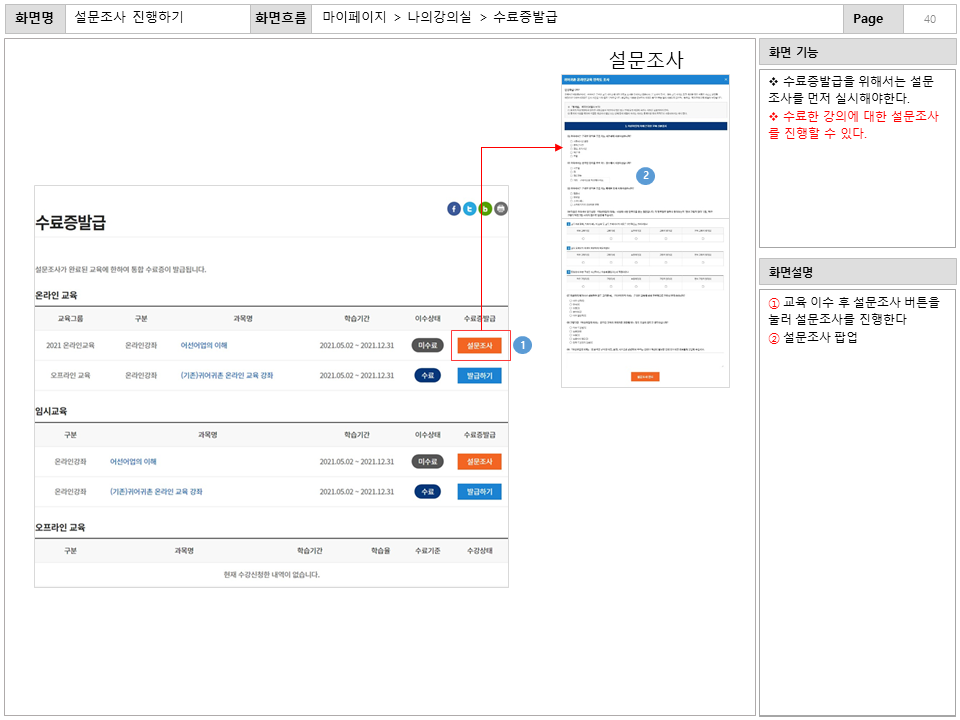The image size is (960, 720).
Task: Click blue callout marker number 2
Action: (646, 175)
